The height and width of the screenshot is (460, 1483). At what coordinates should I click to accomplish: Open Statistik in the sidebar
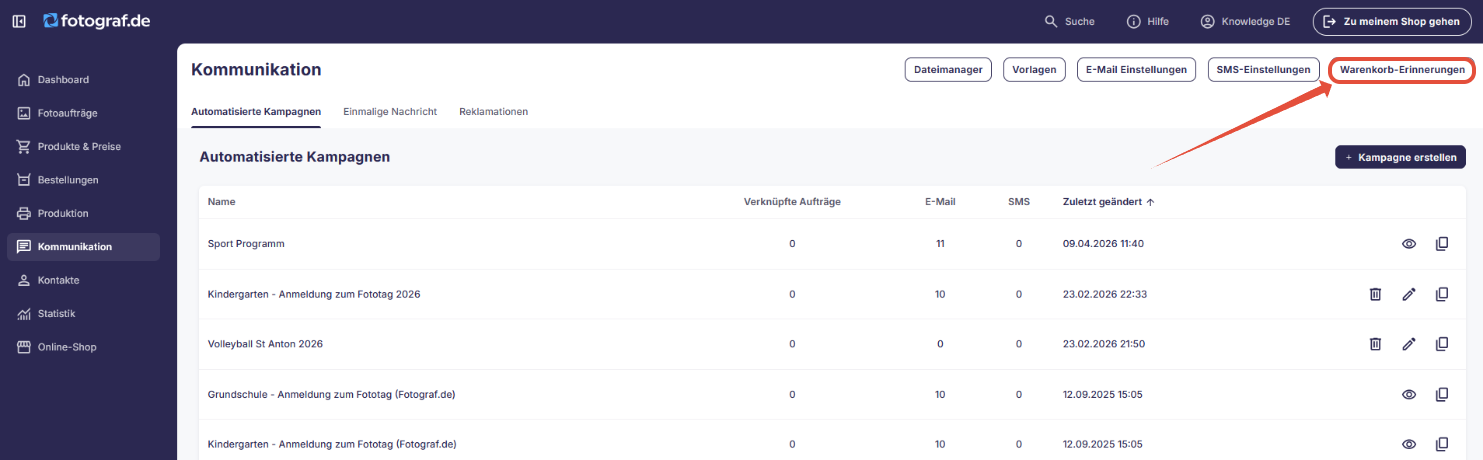click(83, 314)
